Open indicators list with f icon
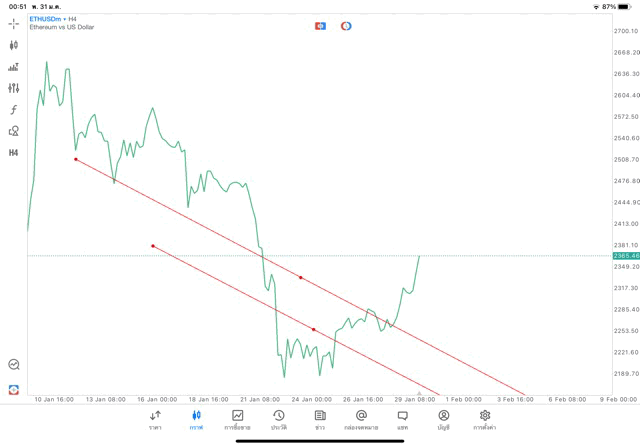Screen dimensions: 640x447 [x=14, y=109]
